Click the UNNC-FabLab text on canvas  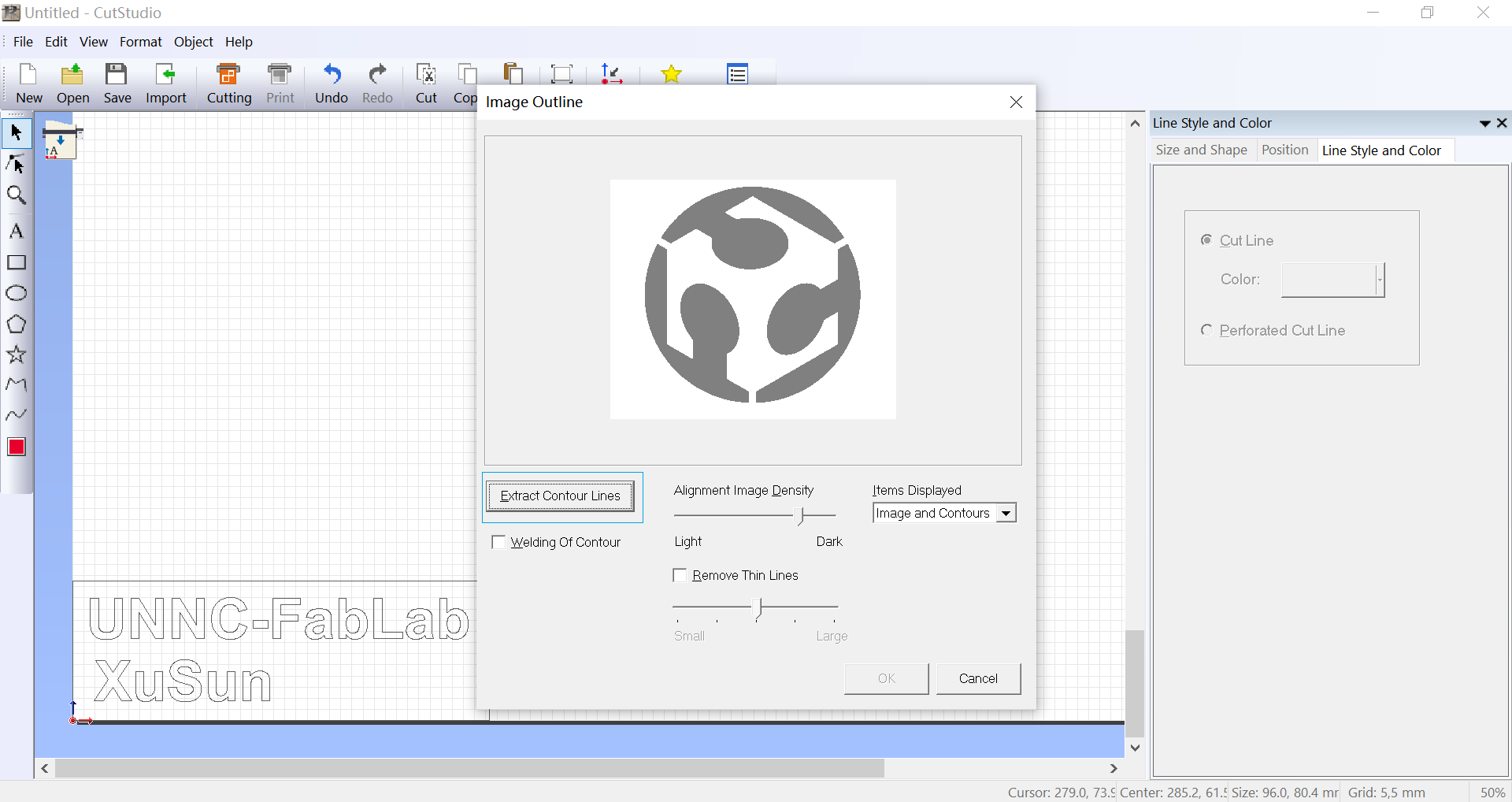(280, 618)
